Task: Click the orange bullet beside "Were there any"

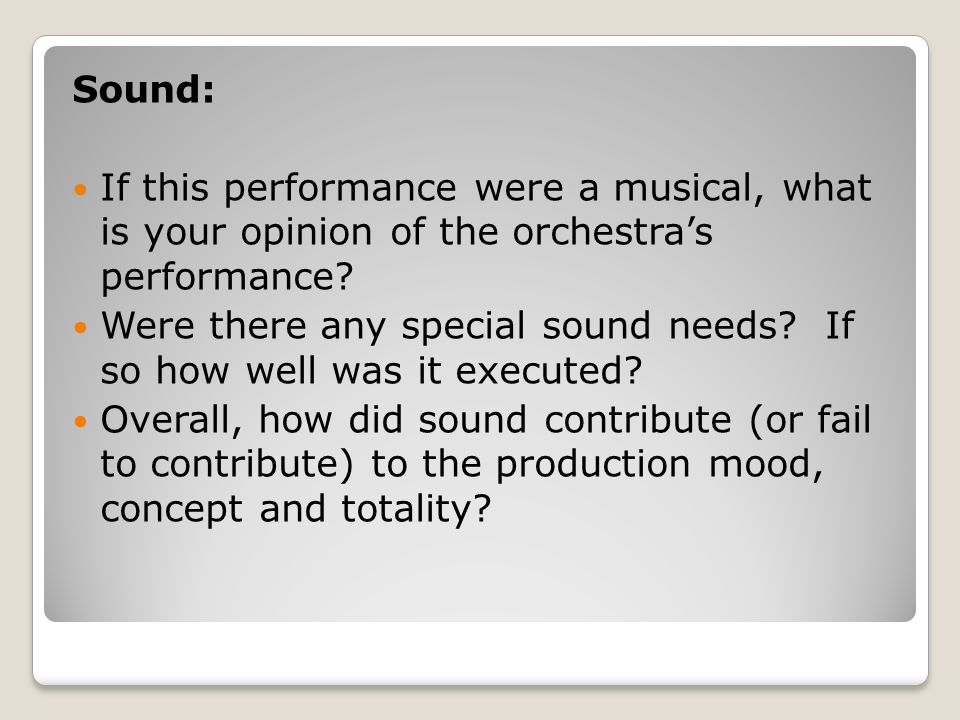Action: pos(80,328)
